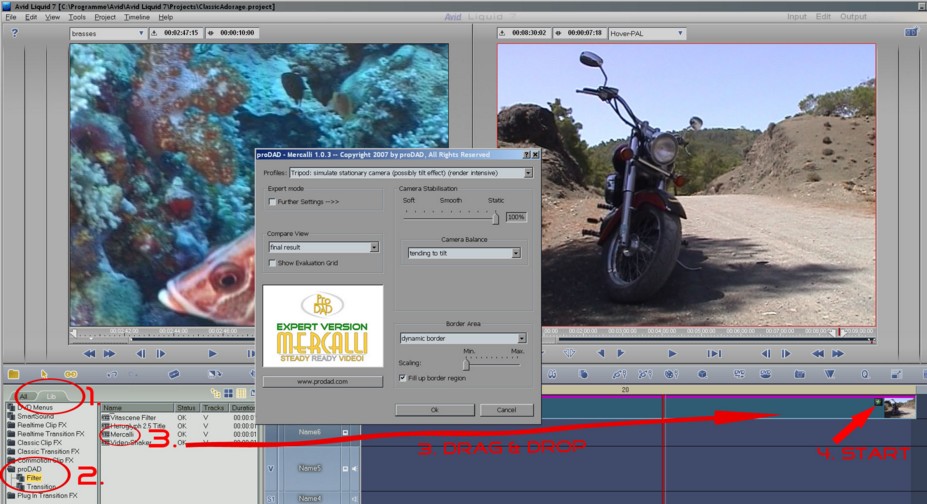Click the question mark help icon at top left
The image size is (927, 504).
(x=14, y=33)
